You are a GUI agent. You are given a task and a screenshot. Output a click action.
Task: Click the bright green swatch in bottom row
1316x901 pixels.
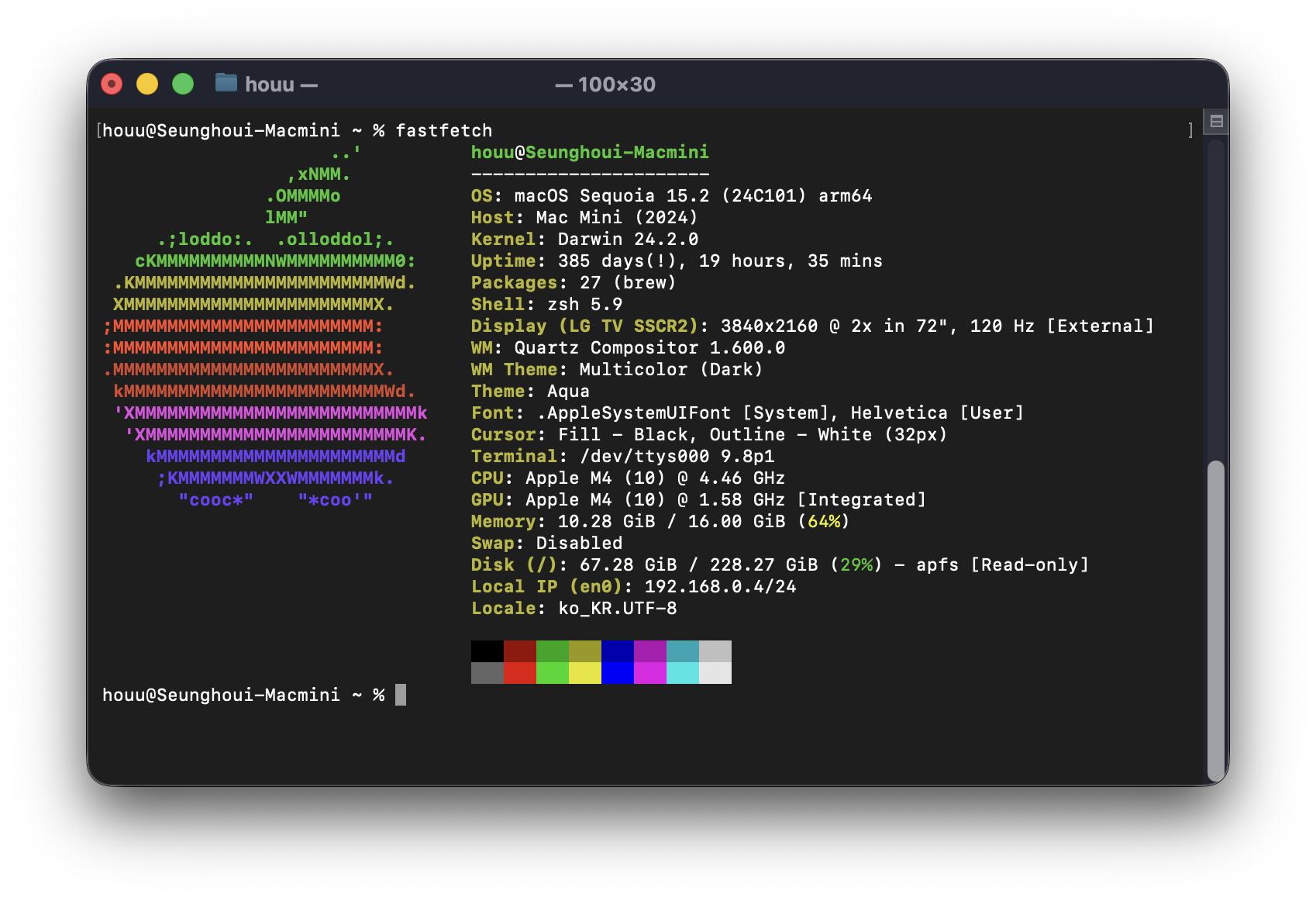(x=552, y=673)
